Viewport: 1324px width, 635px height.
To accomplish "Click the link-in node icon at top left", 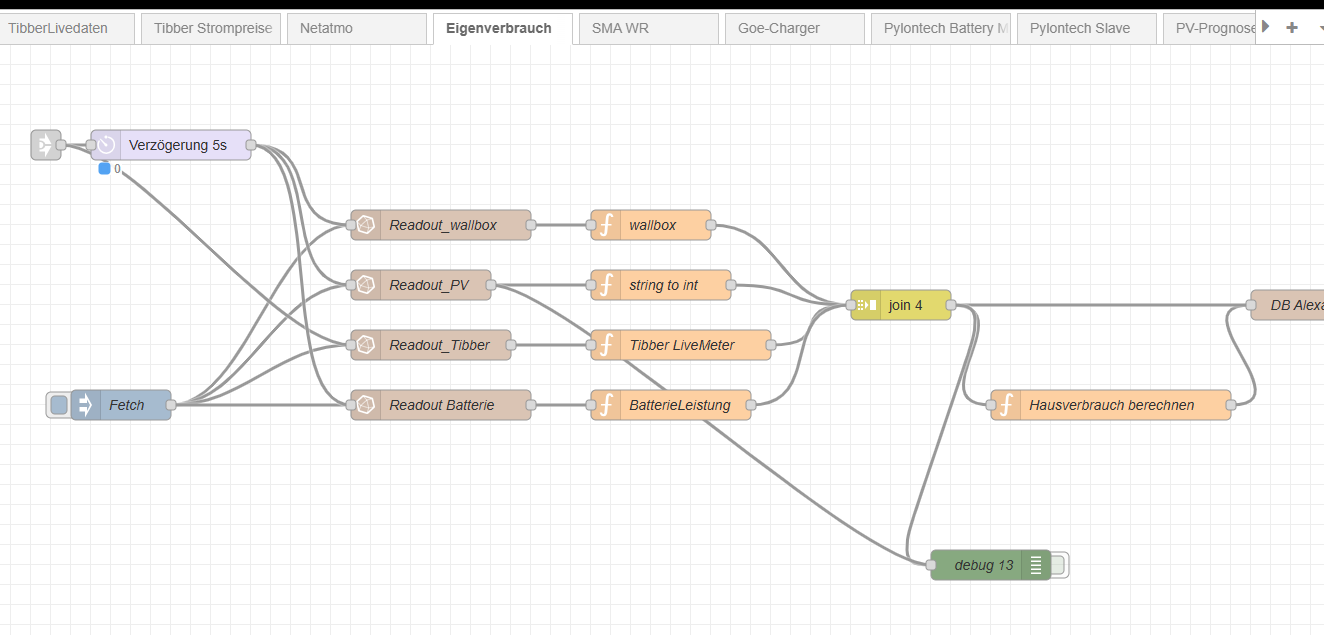I will [x=44, y=145].
